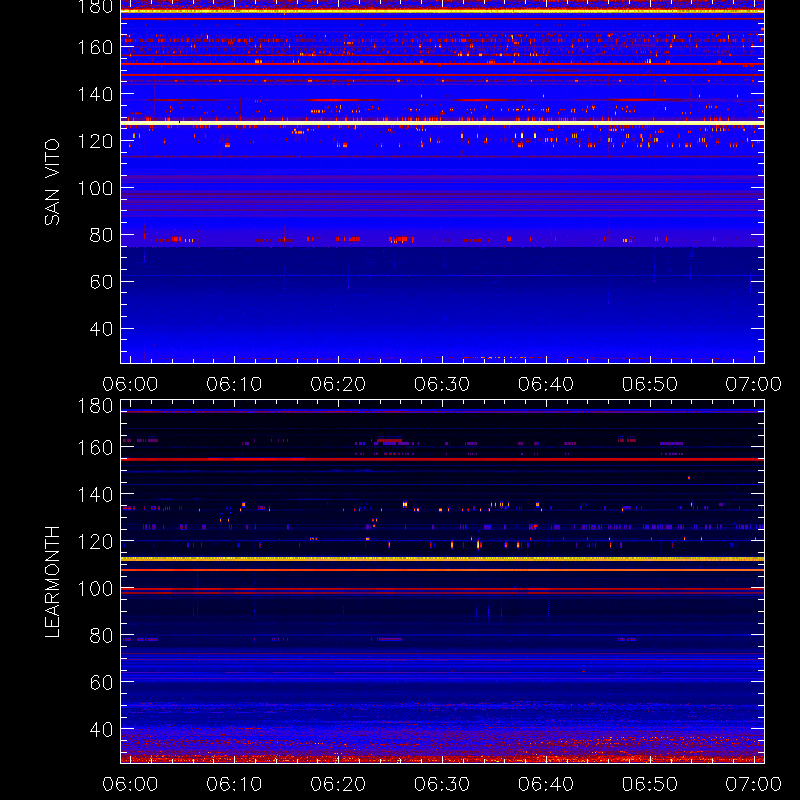The width and height of the screenshot is (800, 800).
Task: Click 07:00 time label under Learmonth plot
Action: click(x=754, y=784)
